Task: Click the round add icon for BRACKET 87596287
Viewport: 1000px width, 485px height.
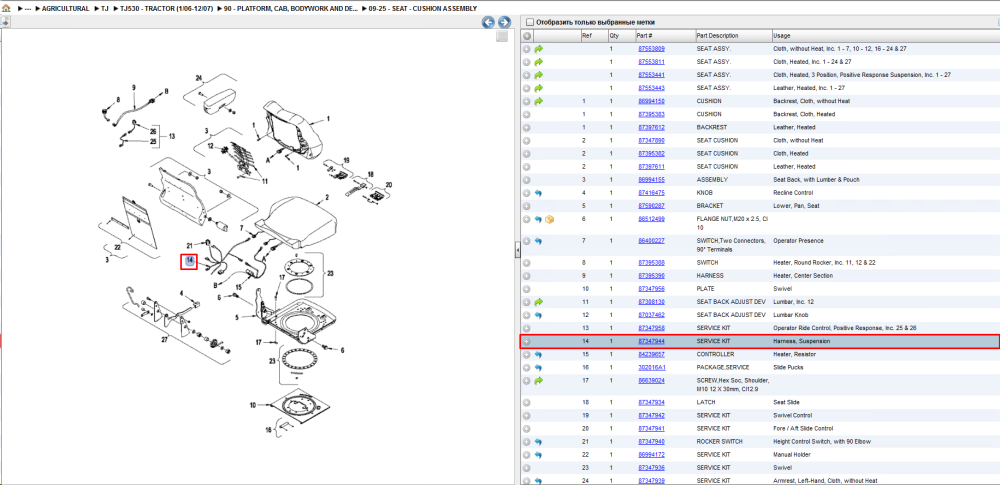Action: (527, 206)
